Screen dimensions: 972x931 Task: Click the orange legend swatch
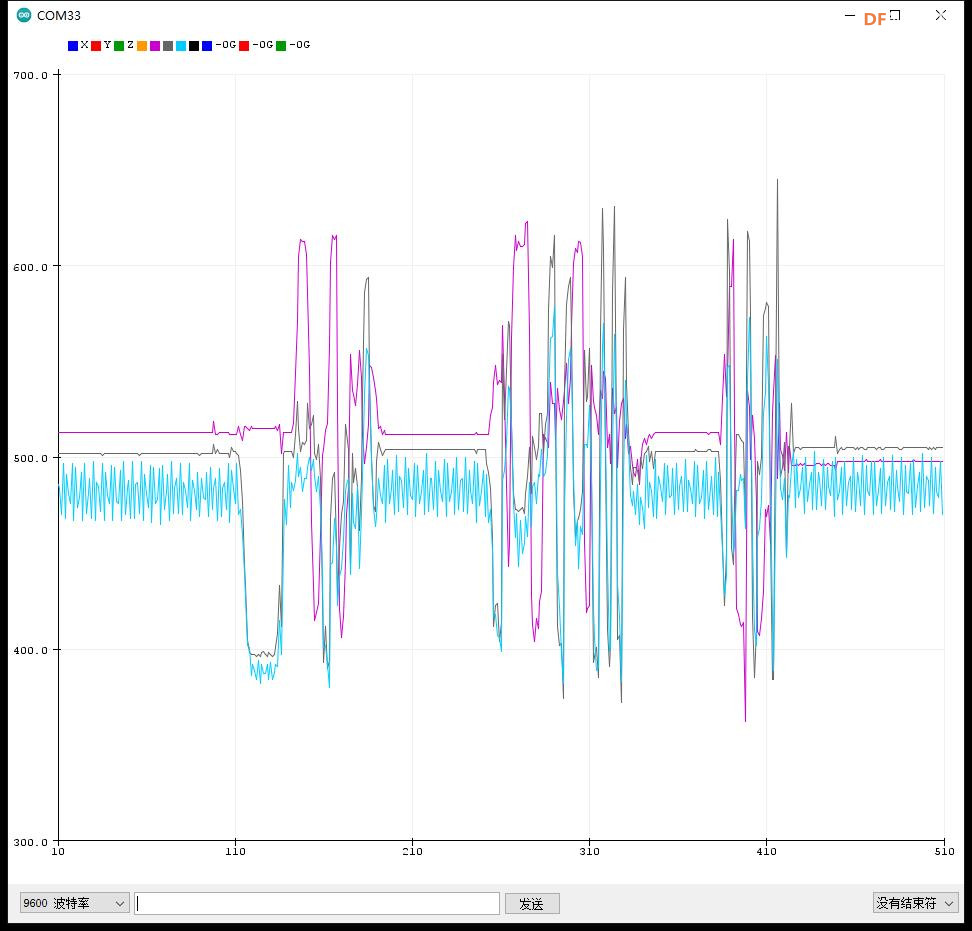coord(142,46)
